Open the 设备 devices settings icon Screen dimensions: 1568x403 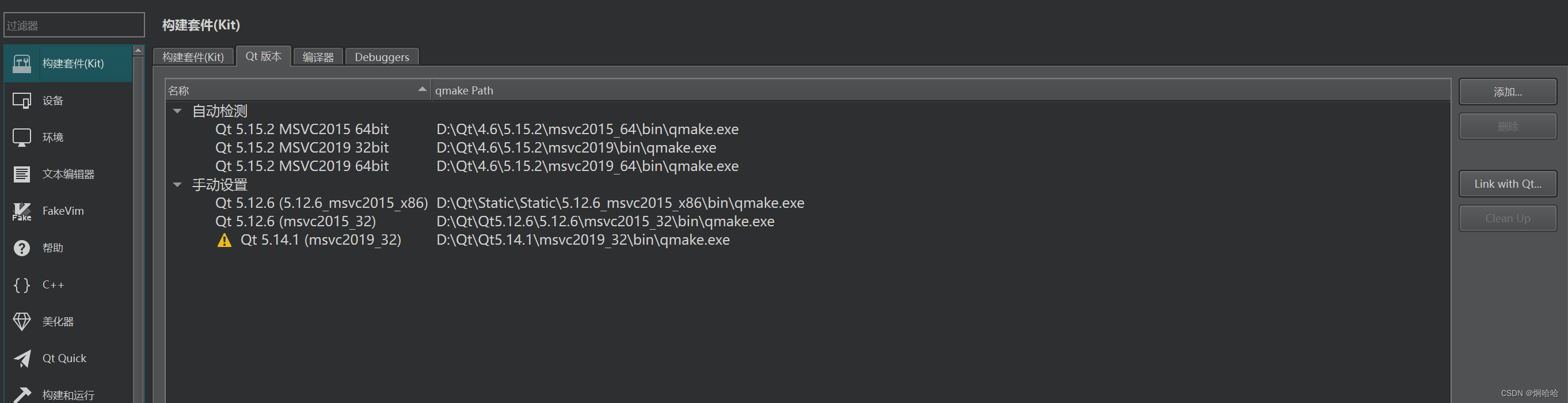22,100
